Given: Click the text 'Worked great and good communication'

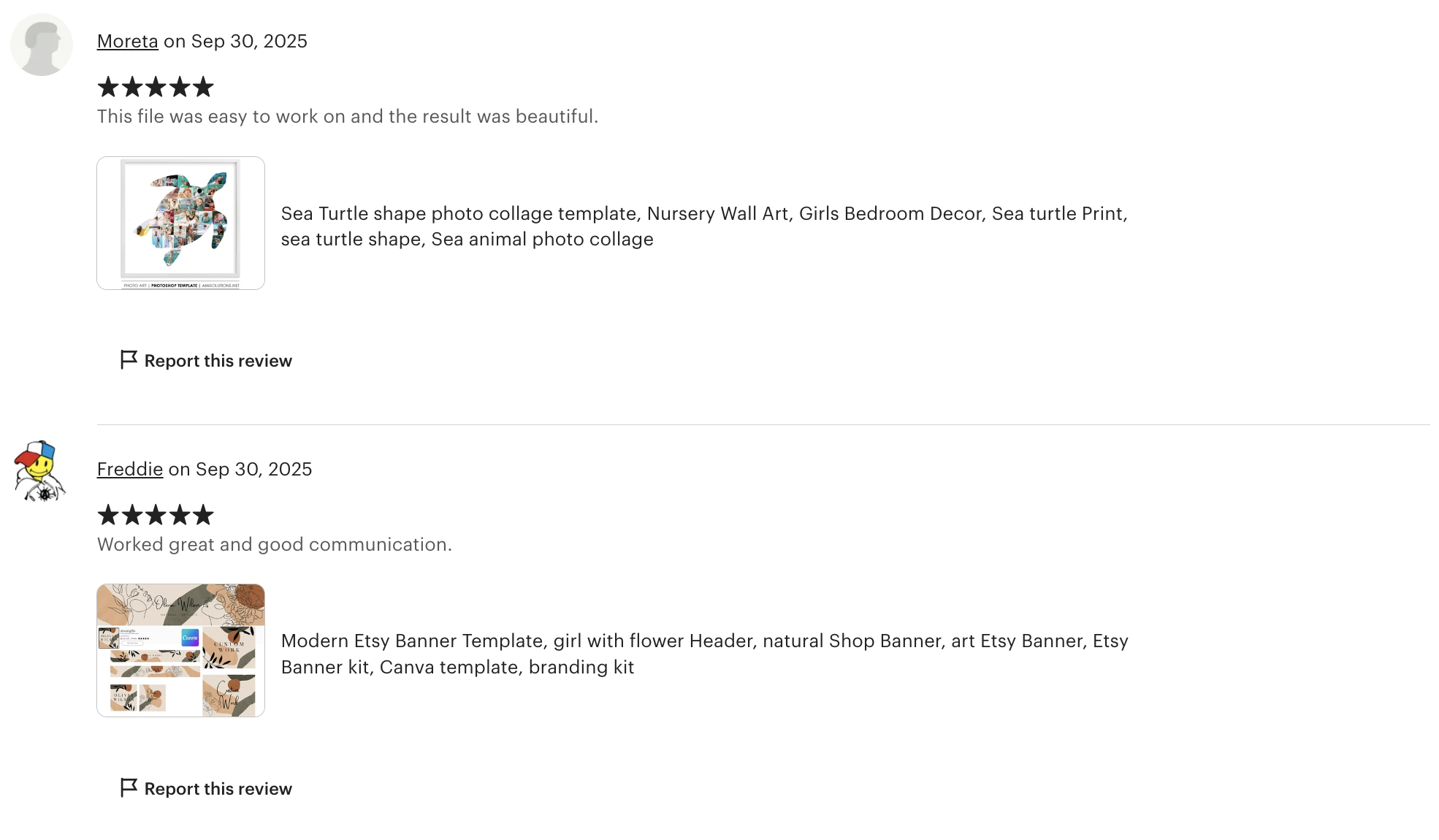Looking at the screenshot, I should tap(274, 545).
